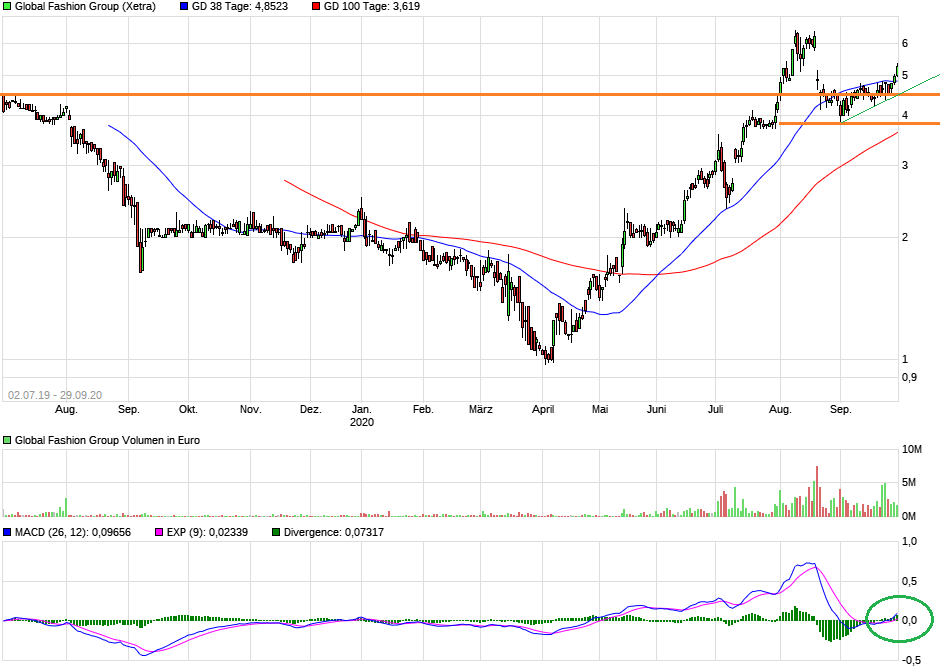Click the price axis value '1'
Image resolution: width=940 pixels, height=670 pixels.
905,359
